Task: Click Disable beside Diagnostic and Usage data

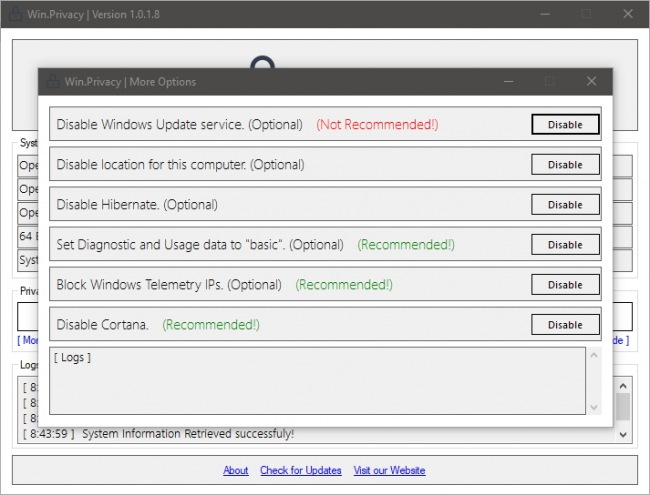Action: point(565,245)
